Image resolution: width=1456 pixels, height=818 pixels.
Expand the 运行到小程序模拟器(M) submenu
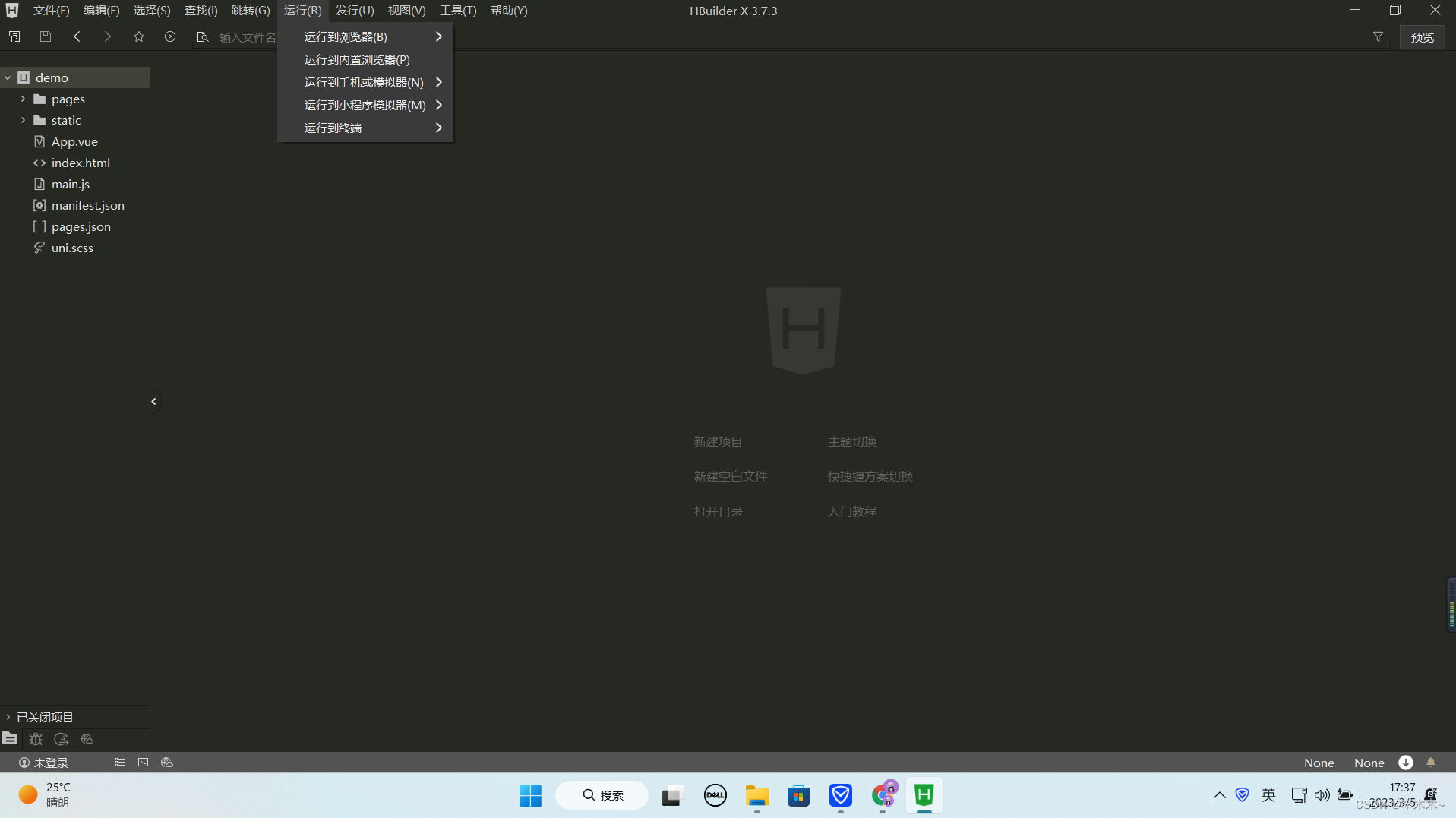[365, 105]
